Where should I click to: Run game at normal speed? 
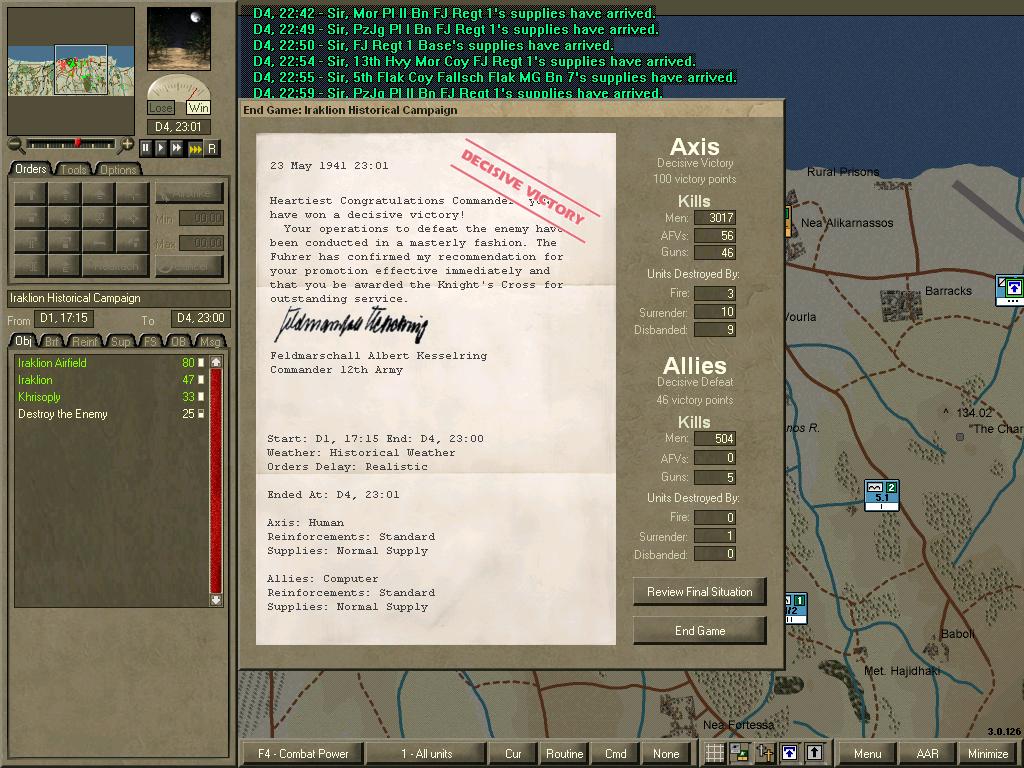pyautogui.click(x=161, y=148)
